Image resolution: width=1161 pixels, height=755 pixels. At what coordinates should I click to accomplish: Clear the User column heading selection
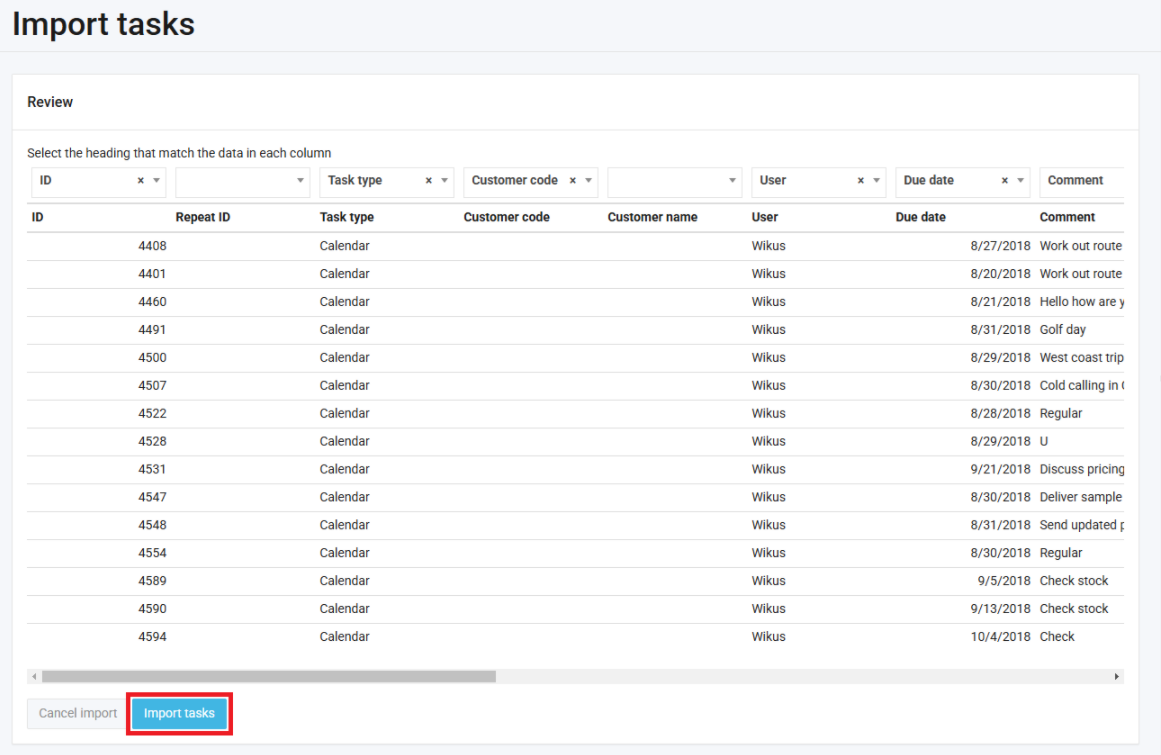tap(861, 181)
